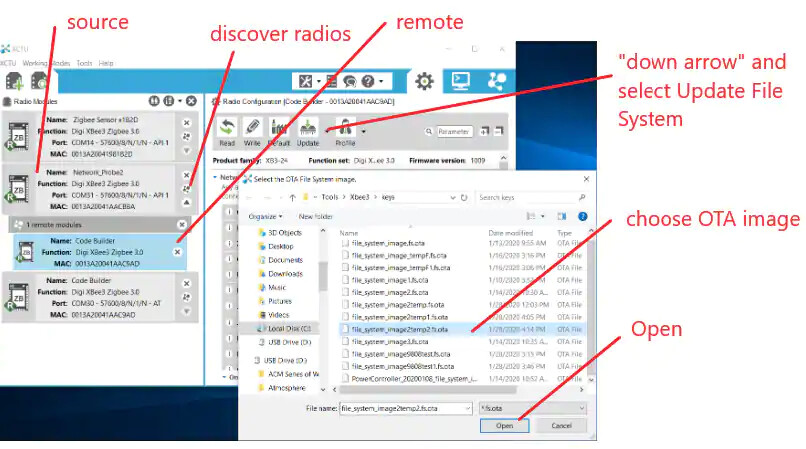Remove the Network_Probe2 module from list
806x449 pixels.
coord(187,175)
